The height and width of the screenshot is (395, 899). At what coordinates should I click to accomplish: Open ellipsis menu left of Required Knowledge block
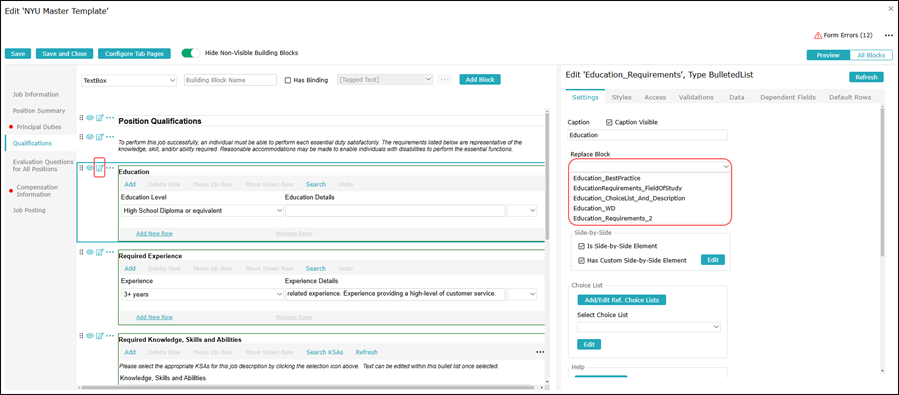click(110, 335)
